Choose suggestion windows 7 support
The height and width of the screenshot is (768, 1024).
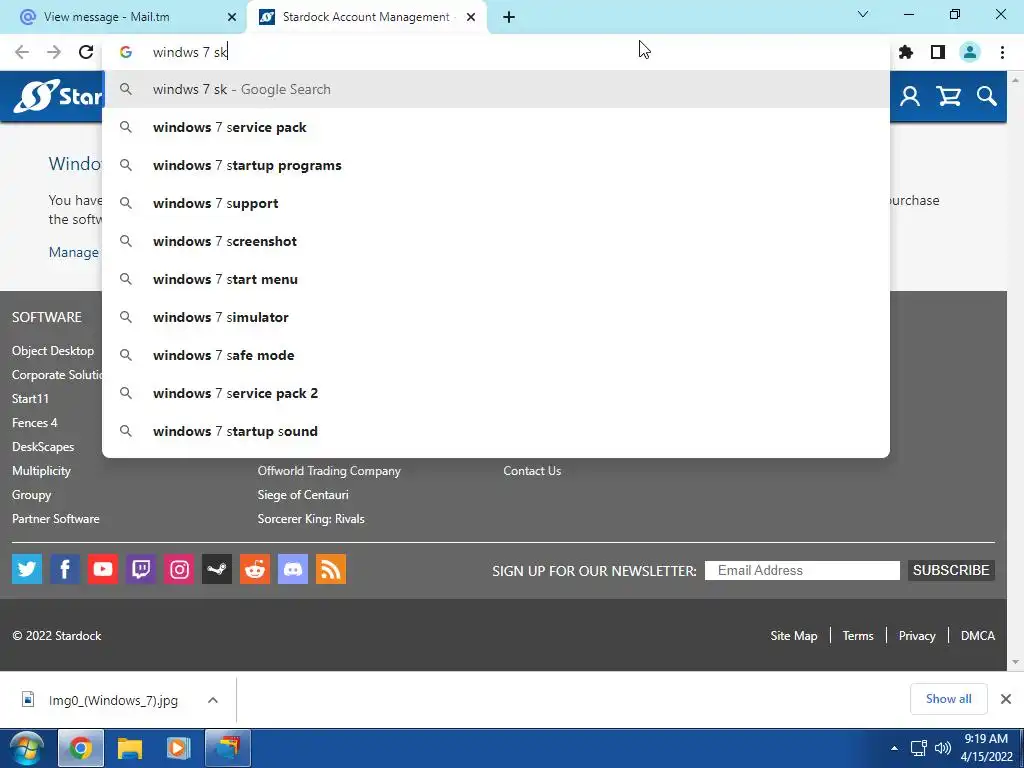click(x=496, y=203)
